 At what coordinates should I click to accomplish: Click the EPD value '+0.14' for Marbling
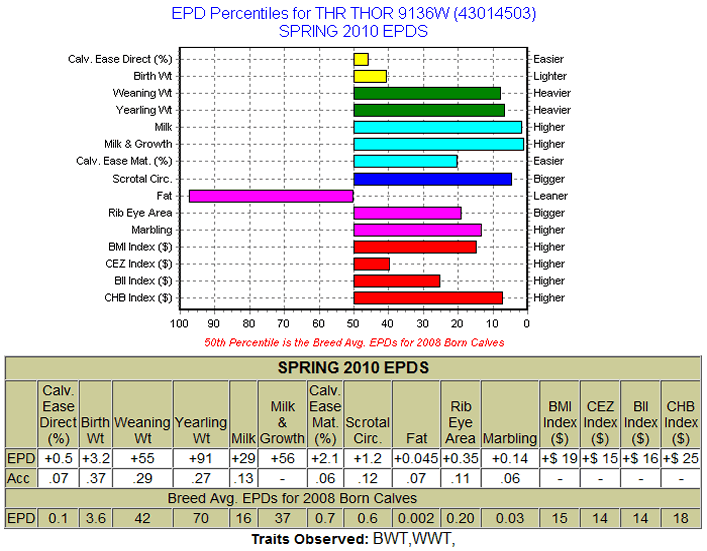pos(510,458)
